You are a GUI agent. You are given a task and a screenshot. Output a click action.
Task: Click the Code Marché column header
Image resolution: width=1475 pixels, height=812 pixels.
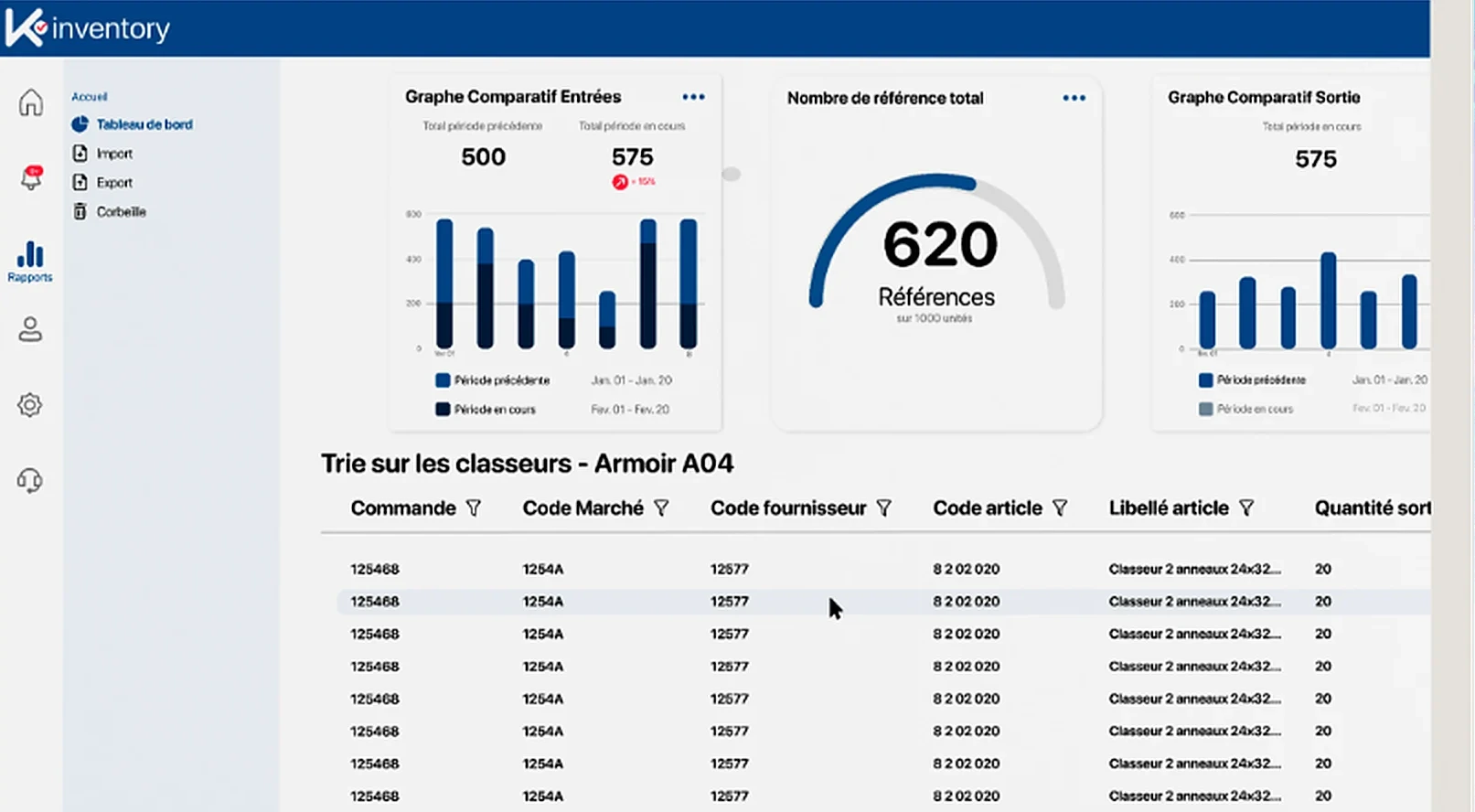[583, 508]
